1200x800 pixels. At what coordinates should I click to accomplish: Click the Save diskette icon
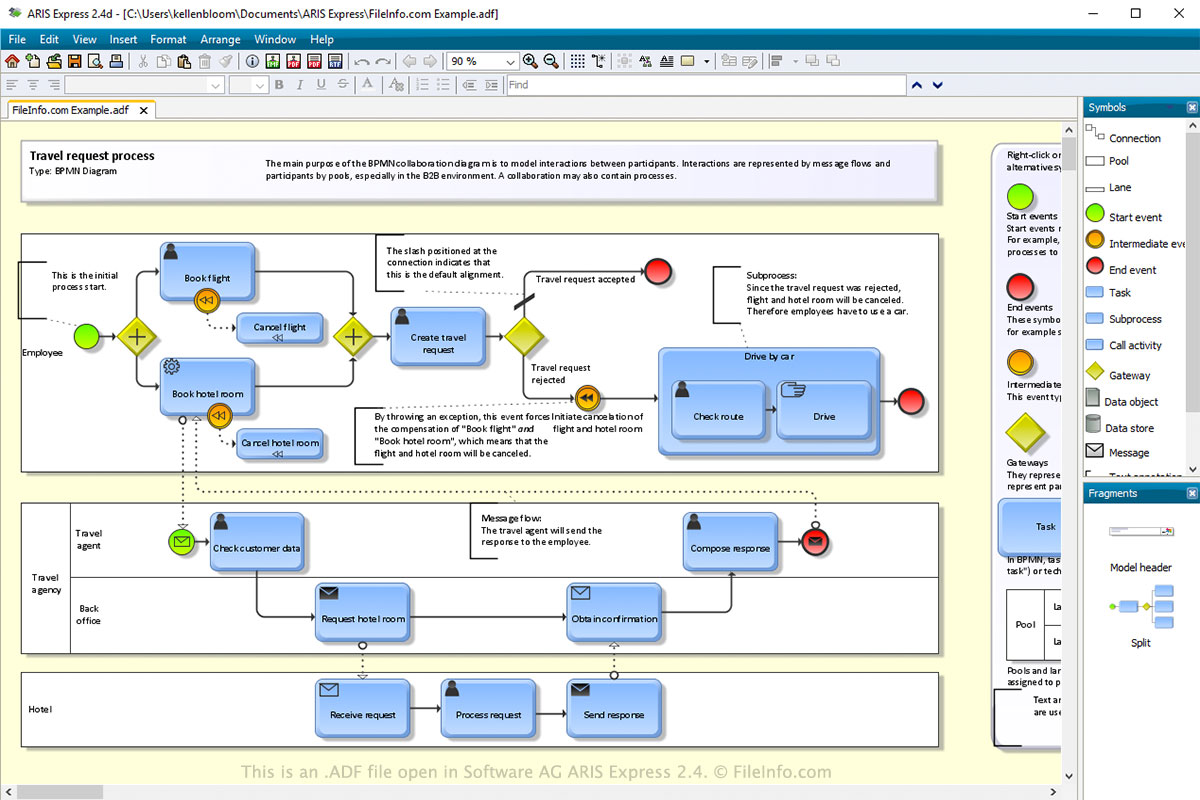tap(75, 61)
